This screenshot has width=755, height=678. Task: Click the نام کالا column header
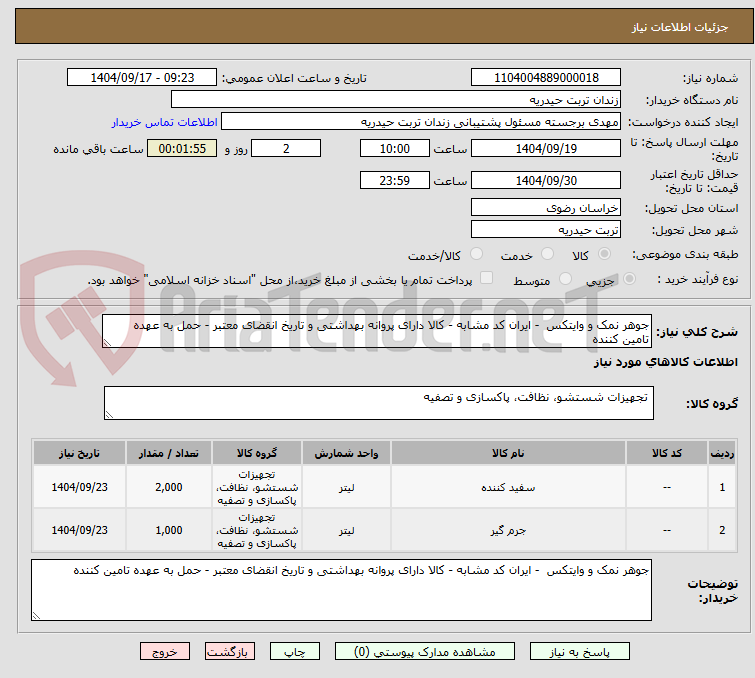click(x=508, y=453)
